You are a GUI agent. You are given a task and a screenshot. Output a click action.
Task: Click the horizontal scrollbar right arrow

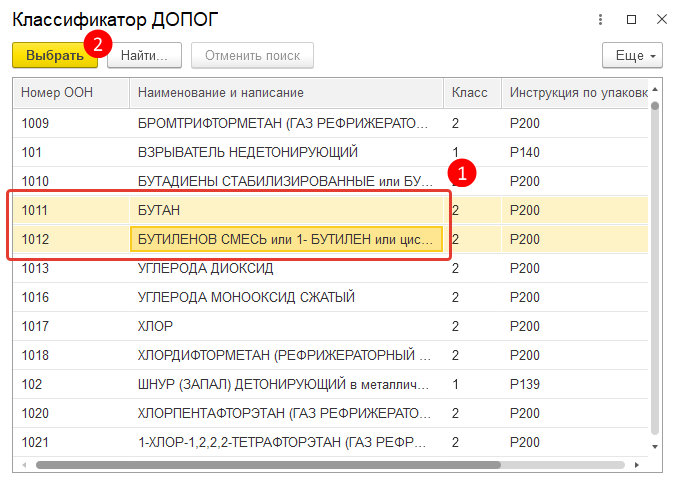pyautogui.click(x=637, y=465)
